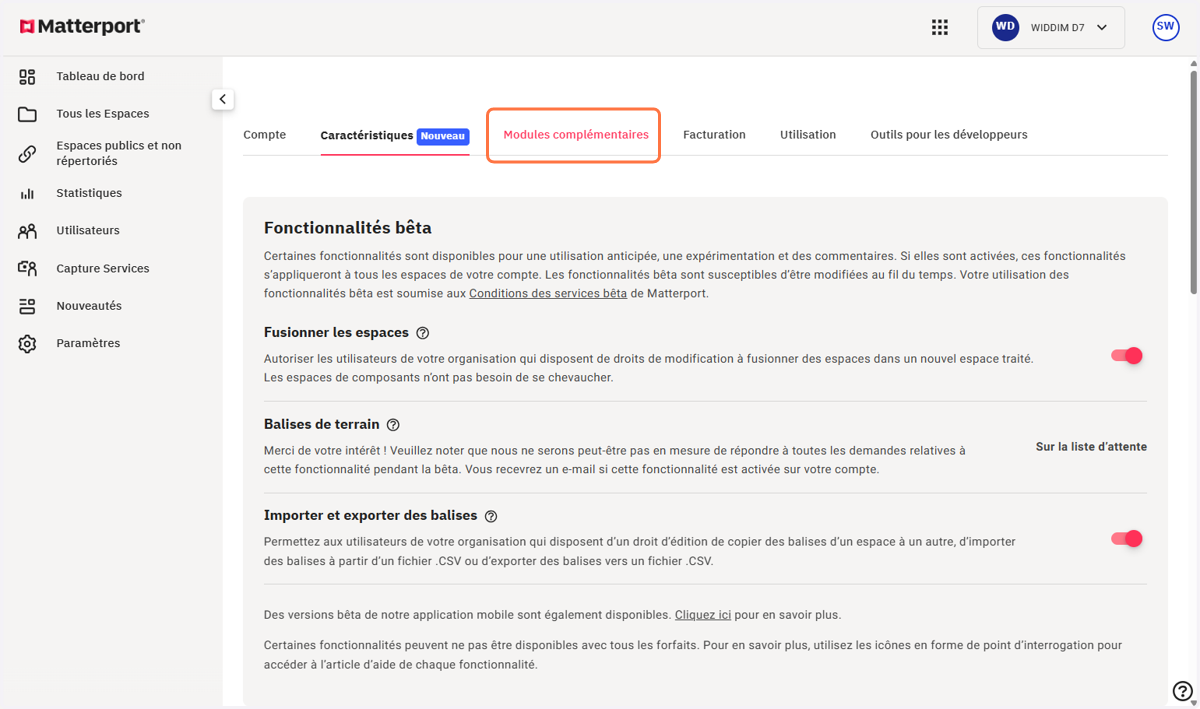Click the Tableau de bord dashboard icon
Viewport: 1200px width, 709px height.
point(27,77)
